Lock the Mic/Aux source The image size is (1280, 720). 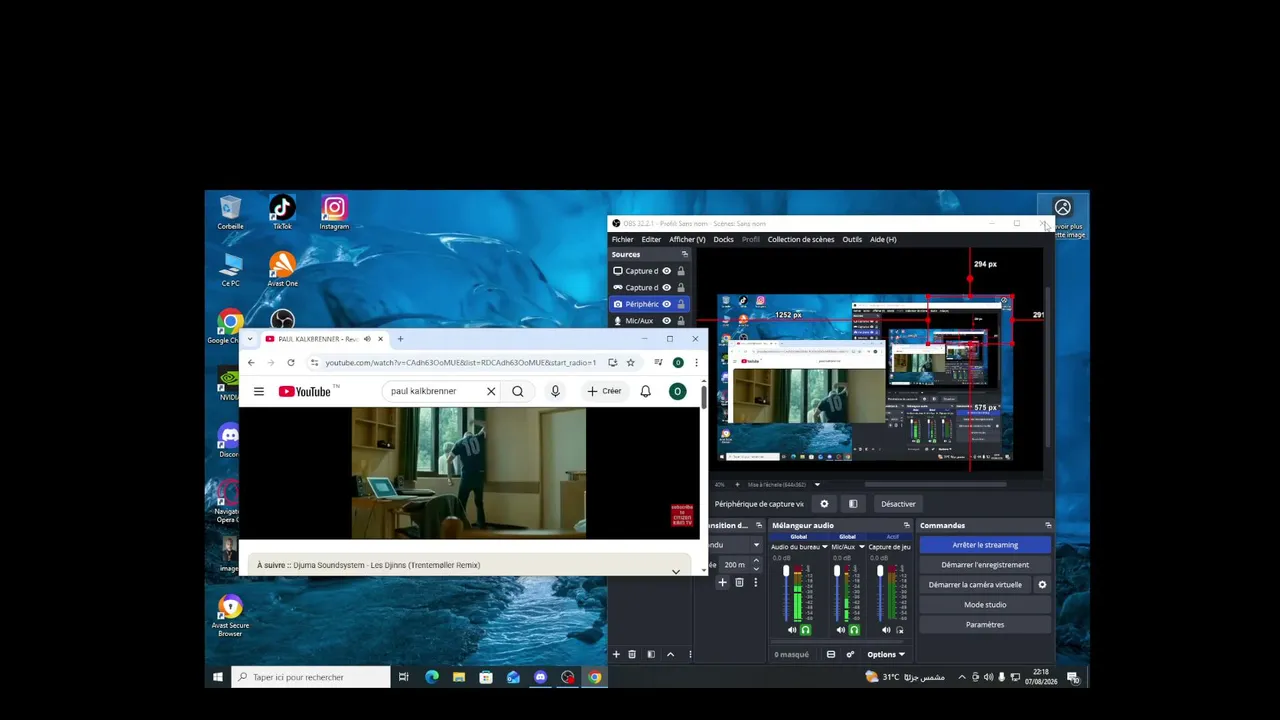681,321
